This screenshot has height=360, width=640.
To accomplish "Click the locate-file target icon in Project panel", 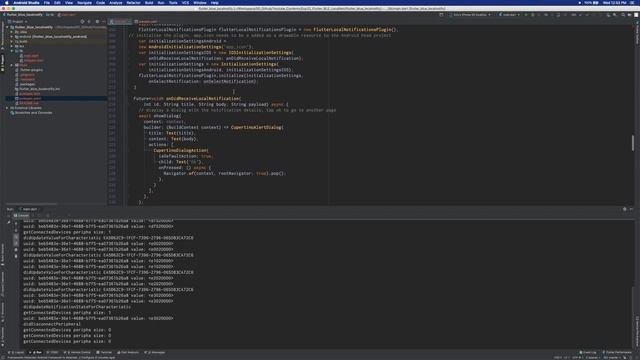I will point(82,21).
